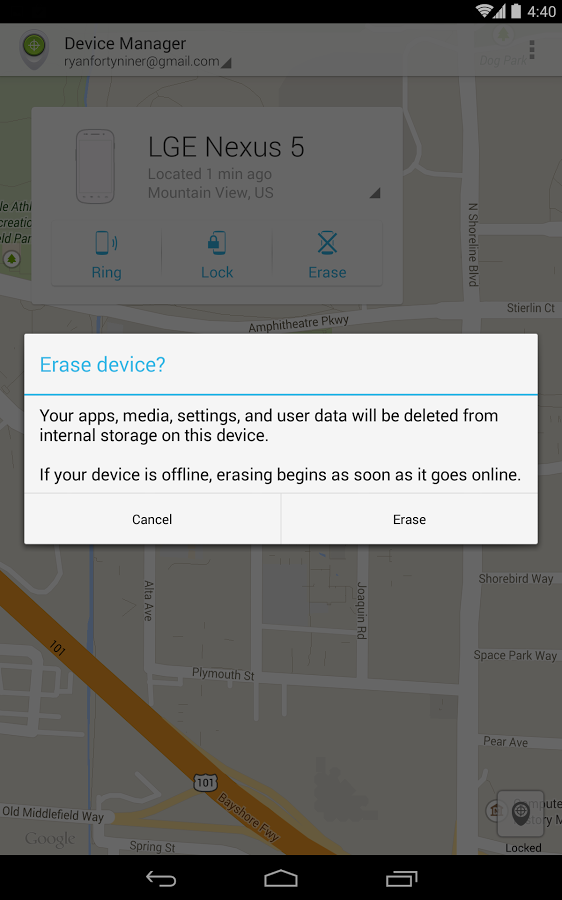562x900 pixels.
Task: Open the three-dot overflow menu
Action: pyautogui.click(x=532, y=50)
